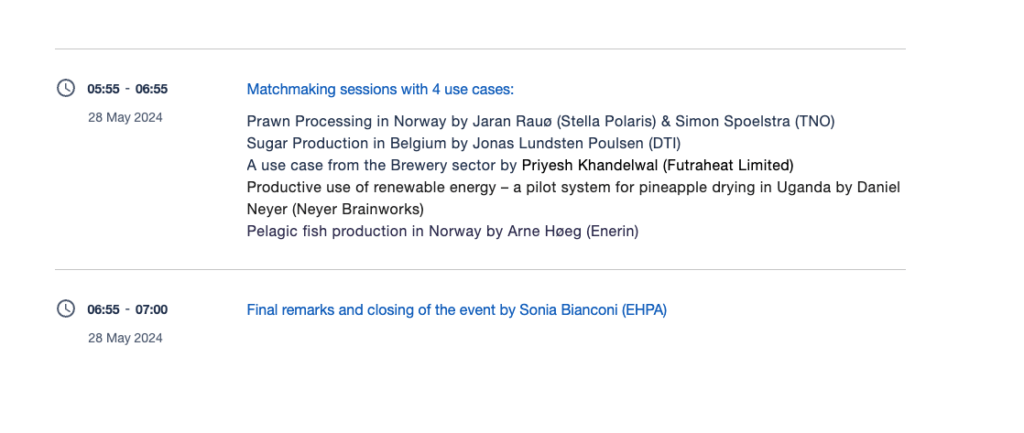Click the first 28 May 2024 date
Viewport: 1024px width, 433px height.
click(124, 117)
